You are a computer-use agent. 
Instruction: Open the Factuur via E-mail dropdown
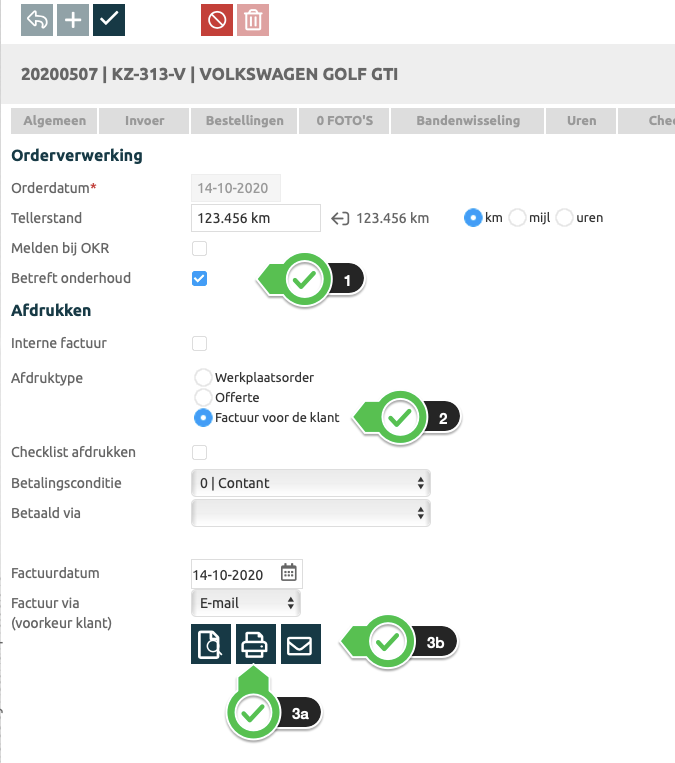[245, 603]
